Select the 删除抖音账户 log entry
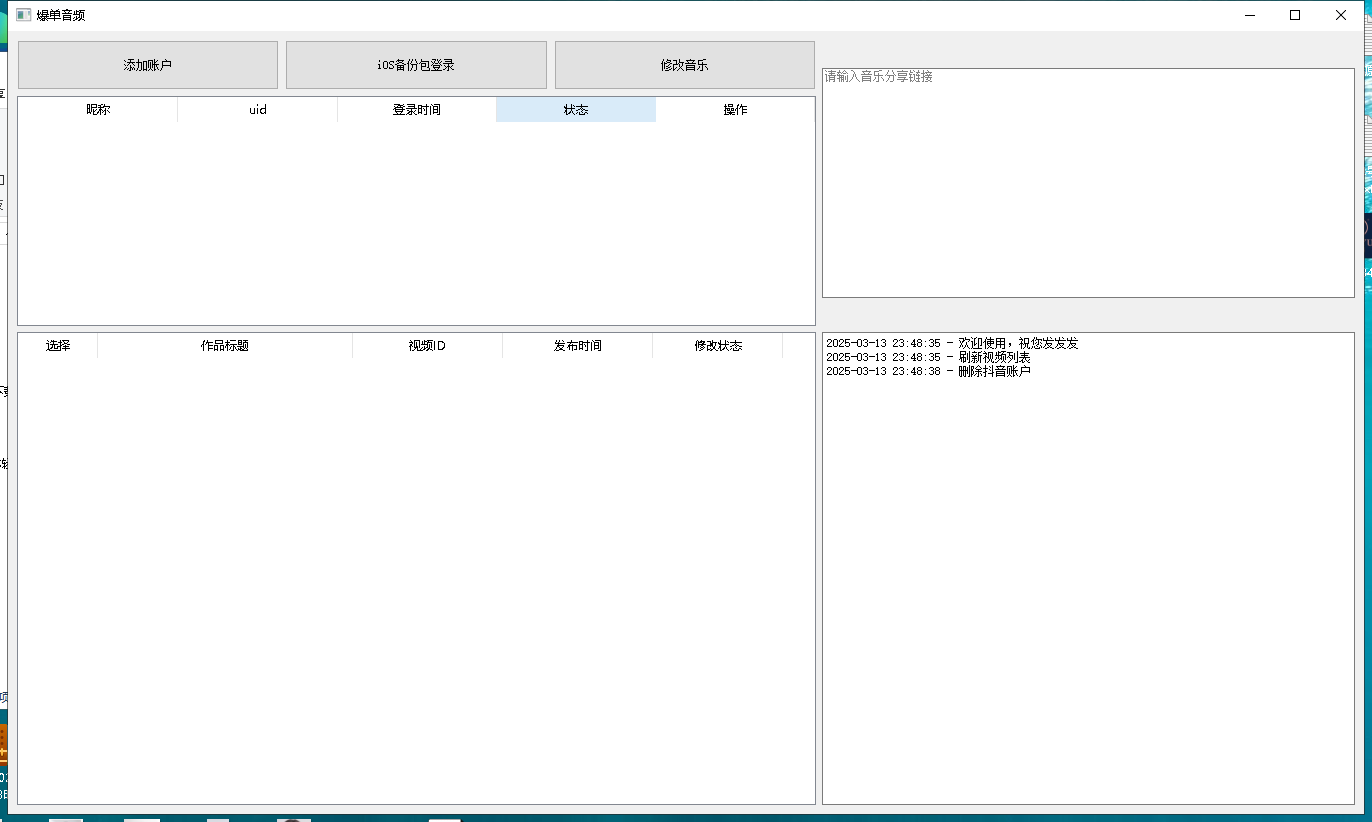Viewport: 1372px width, 822px height. coord(928,371)
